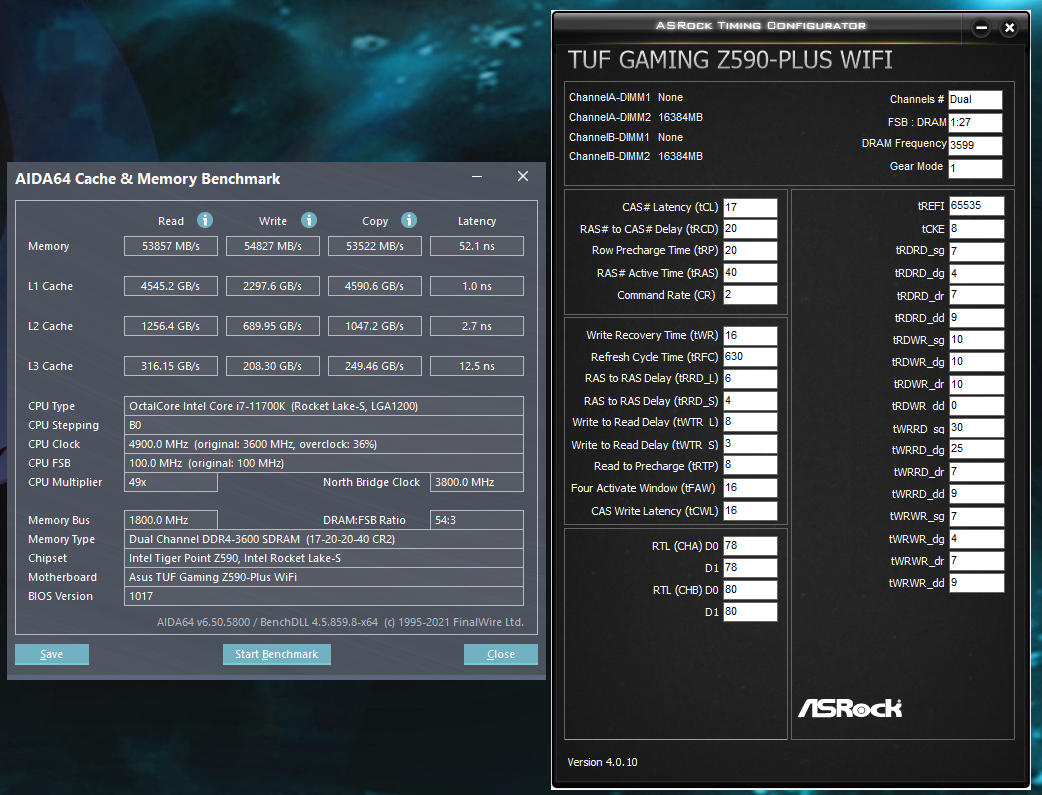
Task: Click the Save button in AIDA64
Action: click(52, 654)
